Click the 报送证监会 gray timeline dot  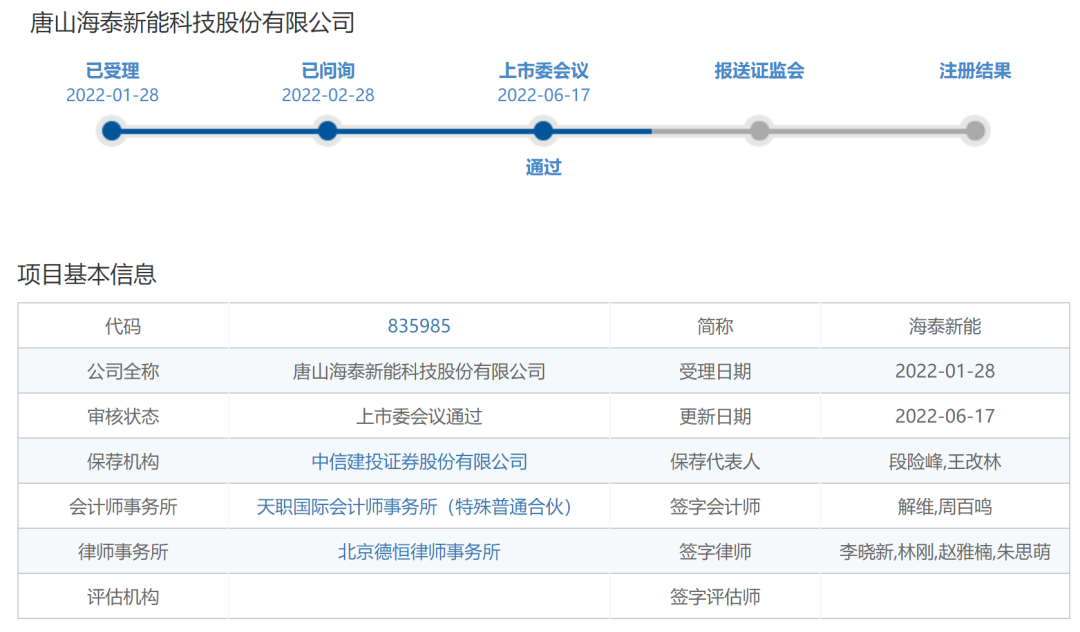(759, 131)
